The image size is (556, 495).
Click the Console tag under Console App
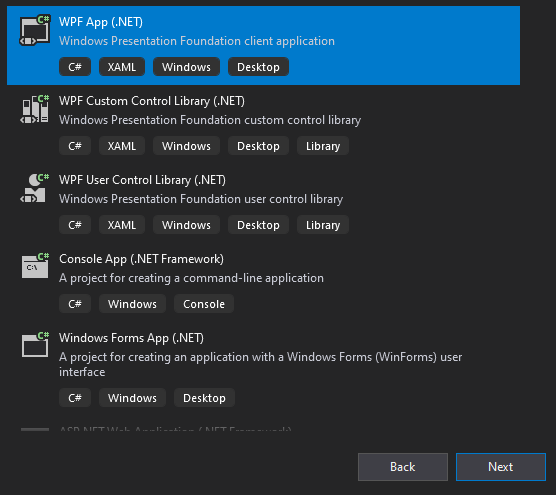tap(204, 304)
